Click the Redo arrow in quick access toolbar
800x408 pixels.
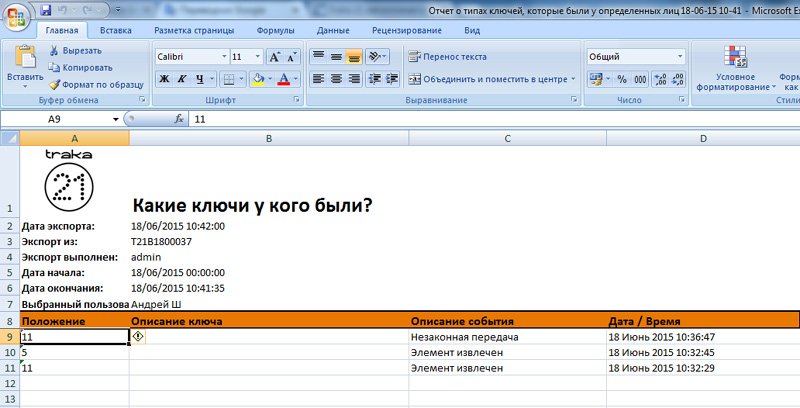pyautogui.click(x=88, y=10)
